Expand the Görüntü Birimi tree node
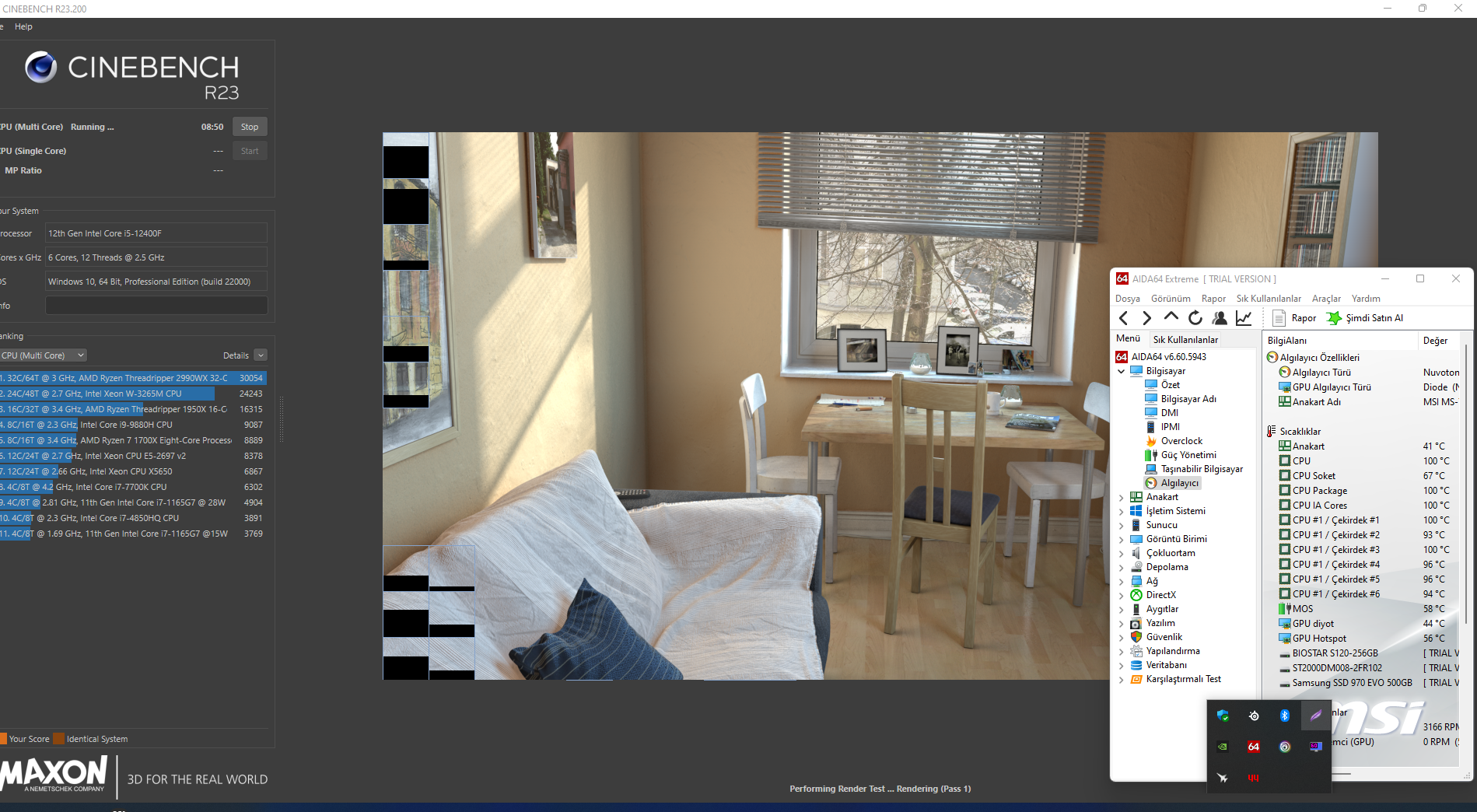 [1122, 539]
